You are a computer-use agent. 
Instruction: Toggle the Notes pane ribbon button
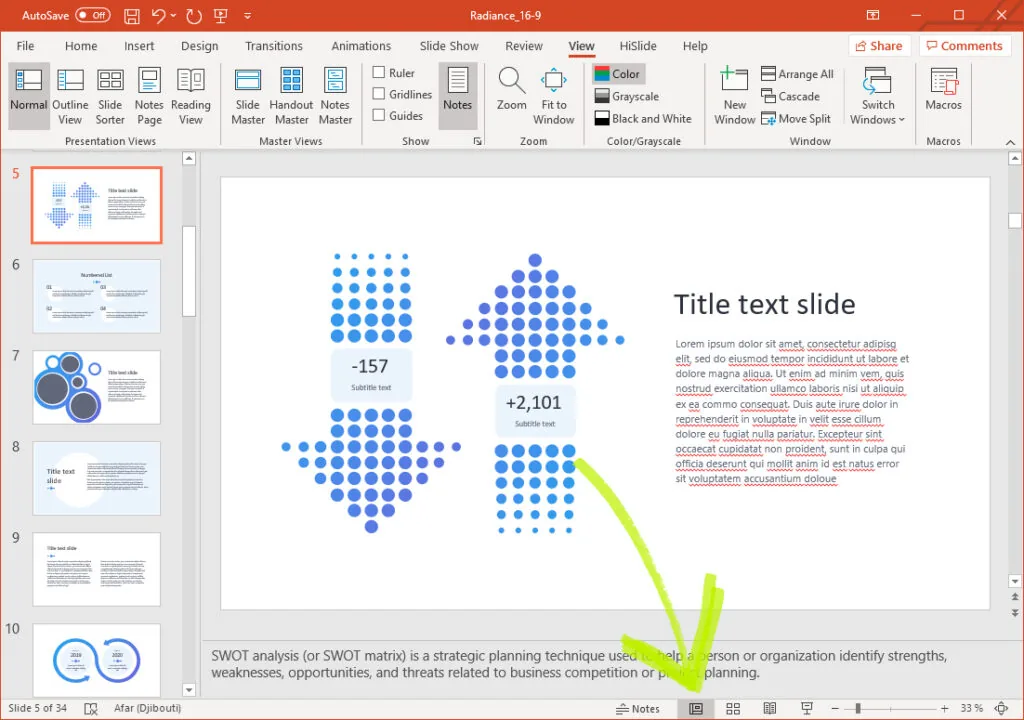tap(458, 97)
